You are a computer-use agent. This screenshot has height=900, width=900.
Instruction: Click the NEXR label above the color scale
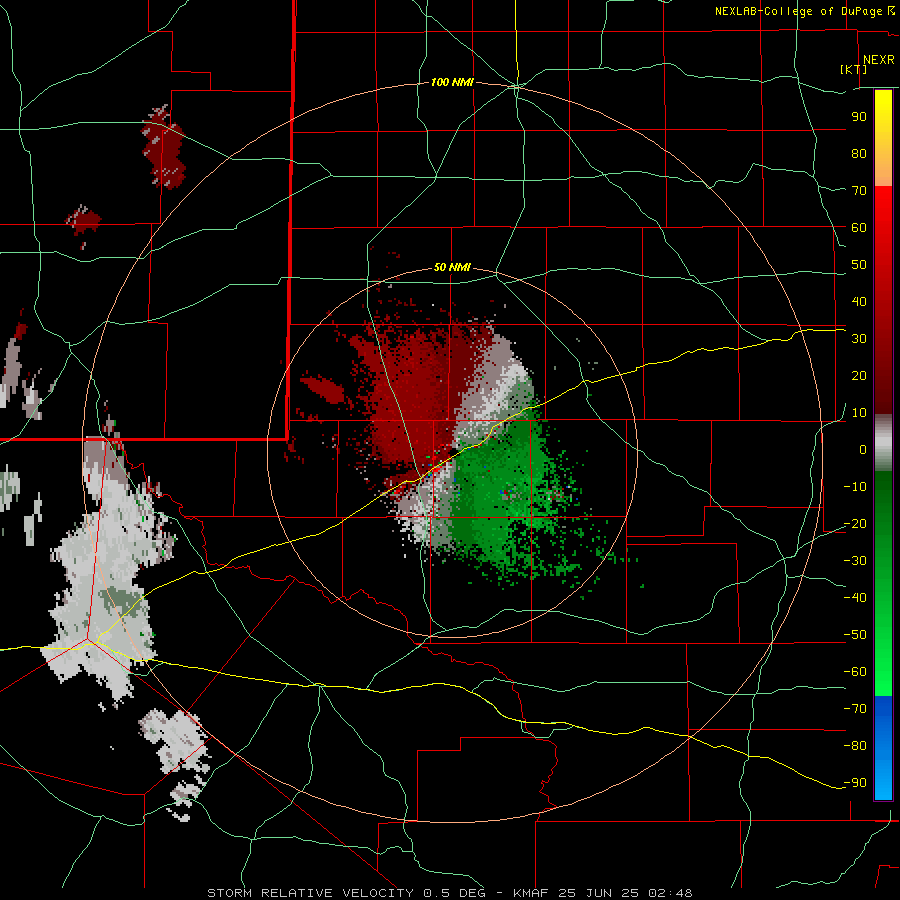click(x=879, y=60)
